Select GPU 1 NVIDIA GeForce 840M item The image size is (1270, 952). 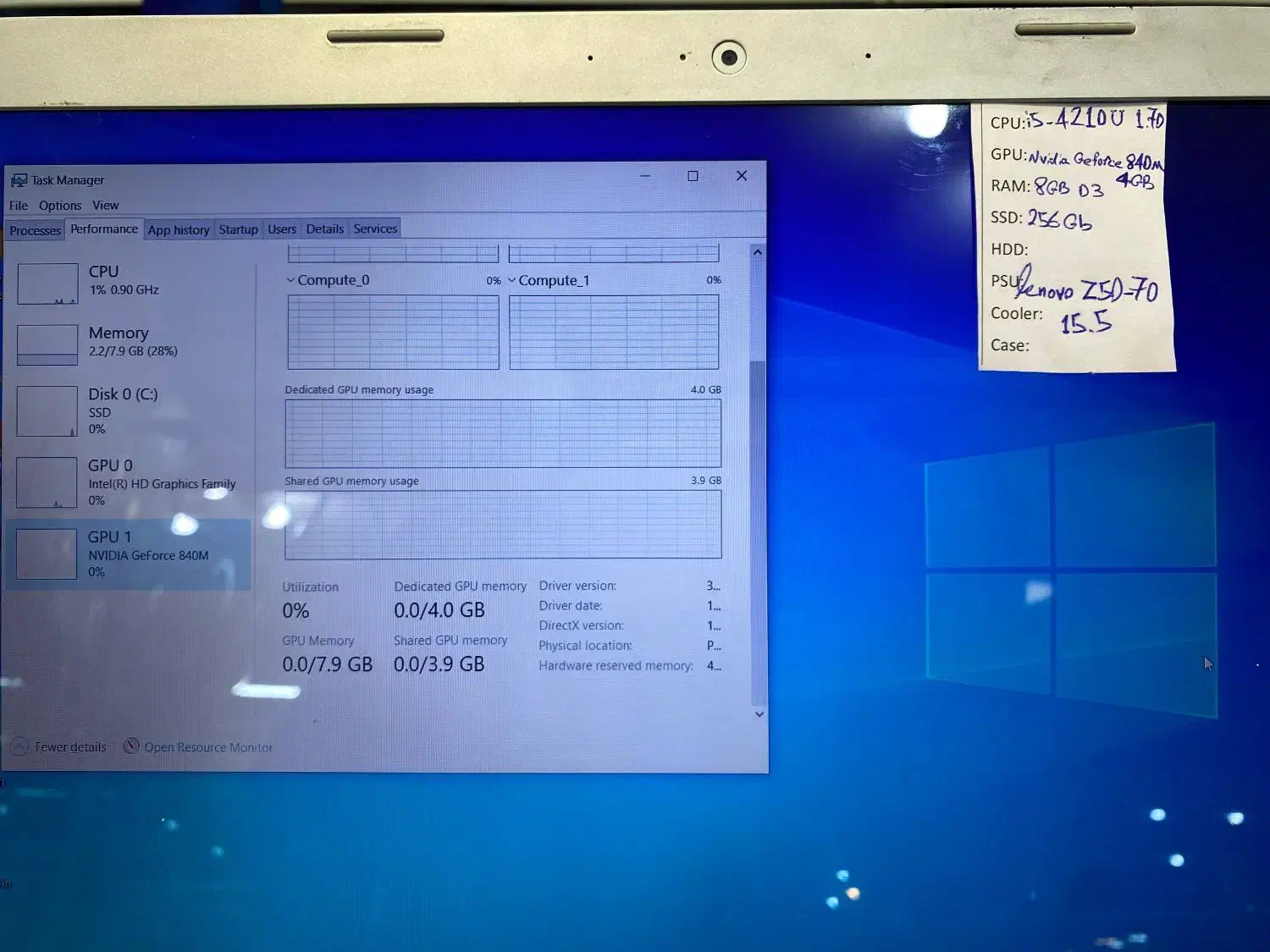tap(127, 554)
